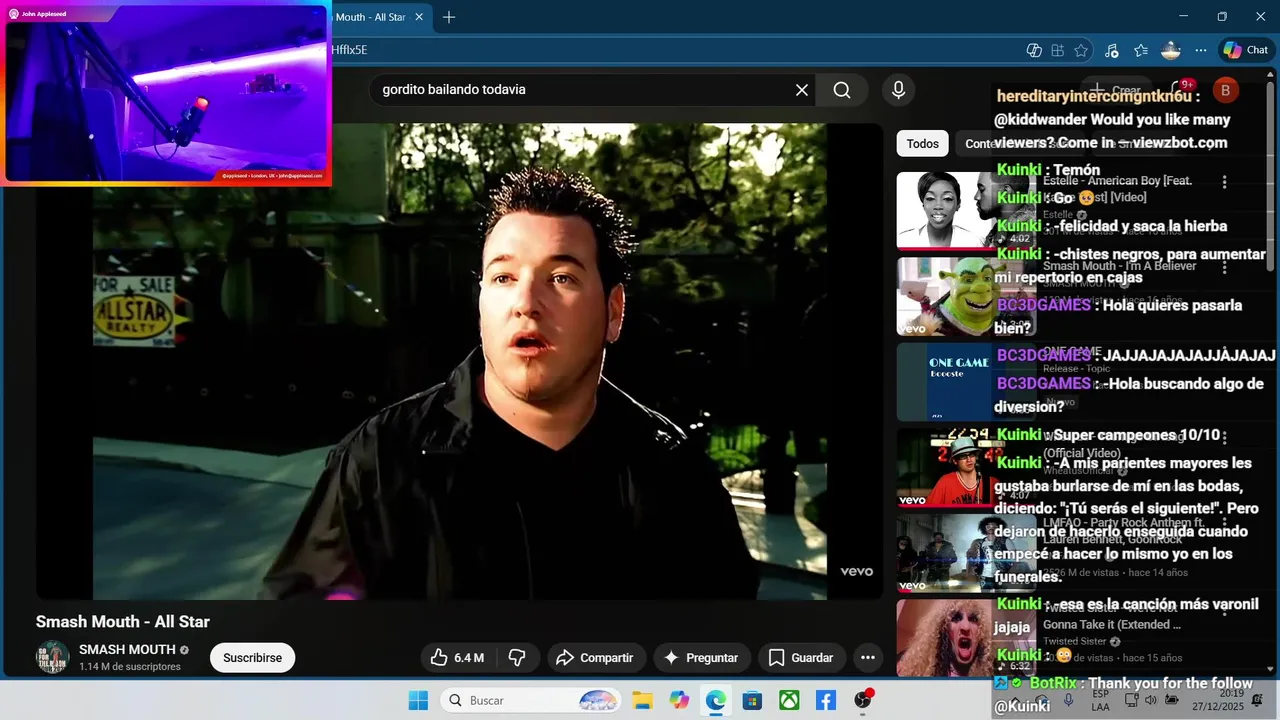Open SMASH MOUTH channel avatar
The height and width of the screenshot is (720, 1280).
(x=52, y=657)
